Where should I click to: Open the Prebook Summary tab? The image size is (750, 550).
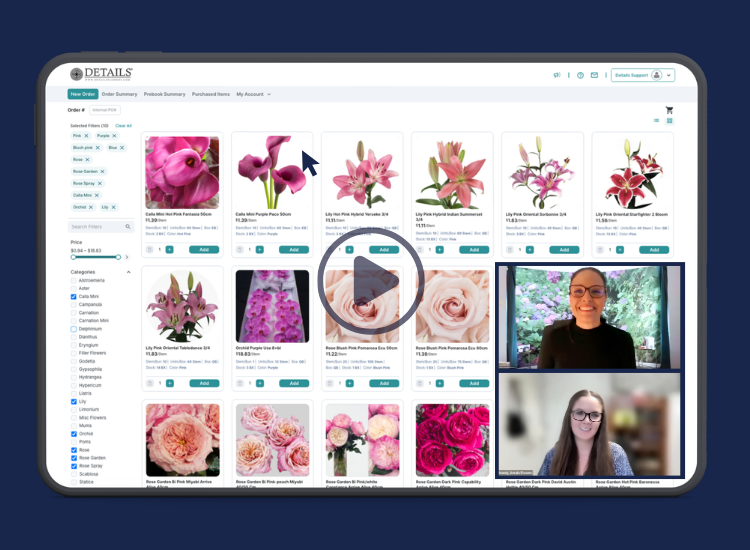(x=165, y=94)
